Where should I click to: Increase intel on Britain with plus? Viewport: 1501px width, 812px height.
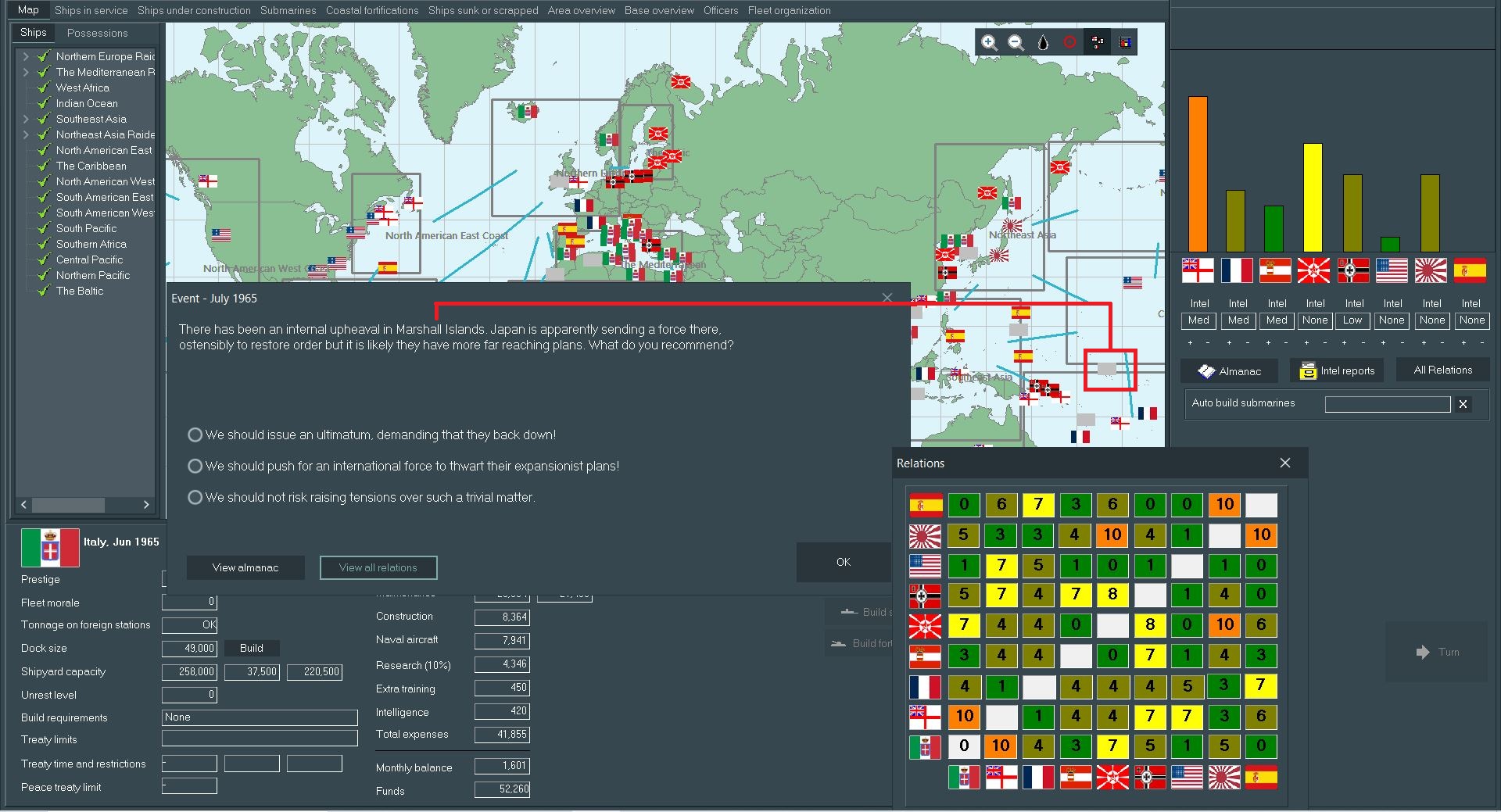(x=1190, y=343)
